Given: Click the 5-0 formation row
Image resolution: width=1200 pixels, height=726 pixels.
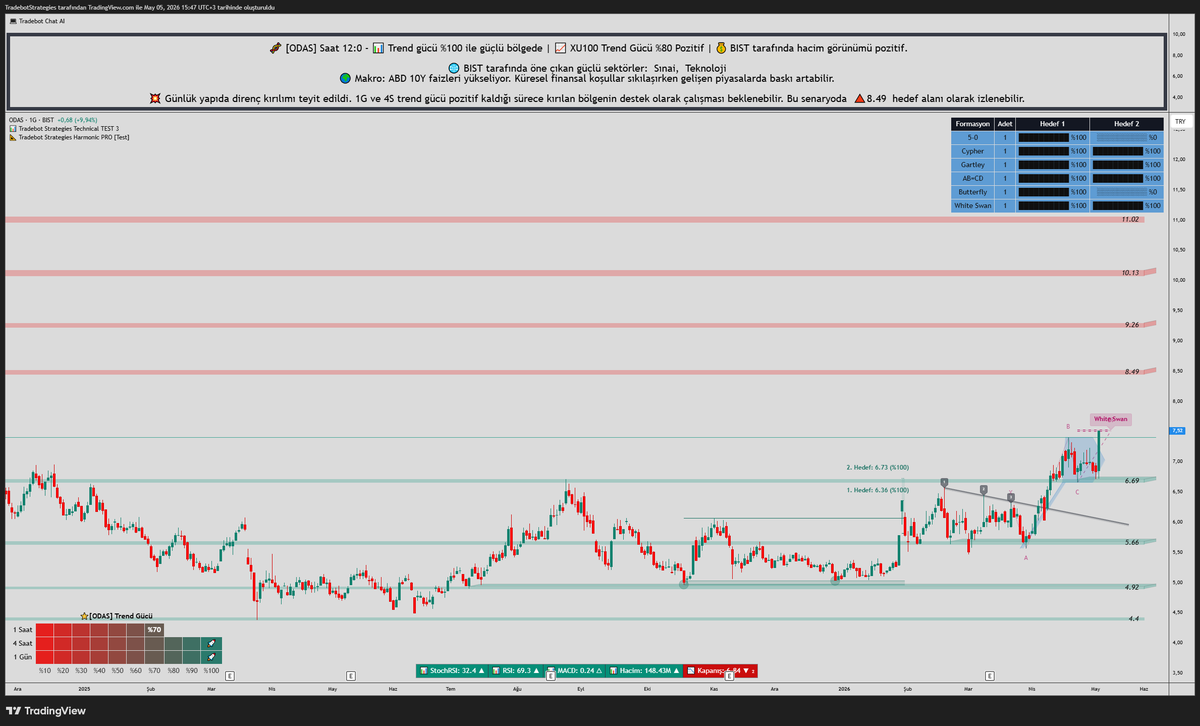Looking at the screenshot, I should 1057,137.
